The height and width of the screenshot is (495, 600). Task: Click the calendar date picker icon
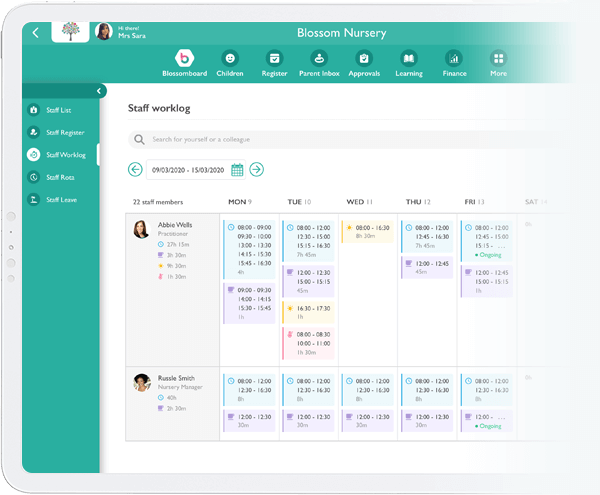(x=238, y=170)
